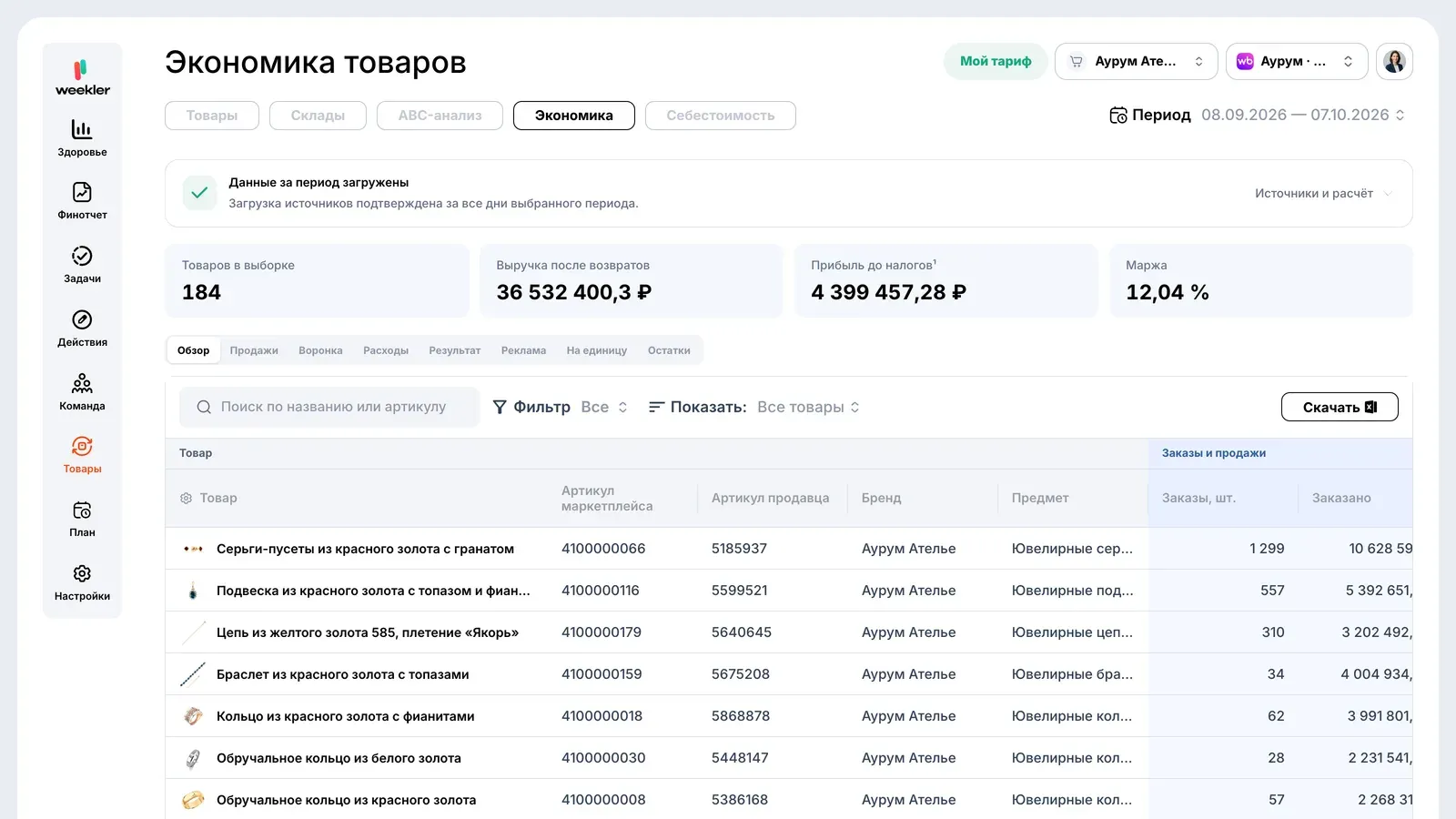Open the Действия sidebar item
The height and width of the screenshot is (819, 1456).
(82, 329)
